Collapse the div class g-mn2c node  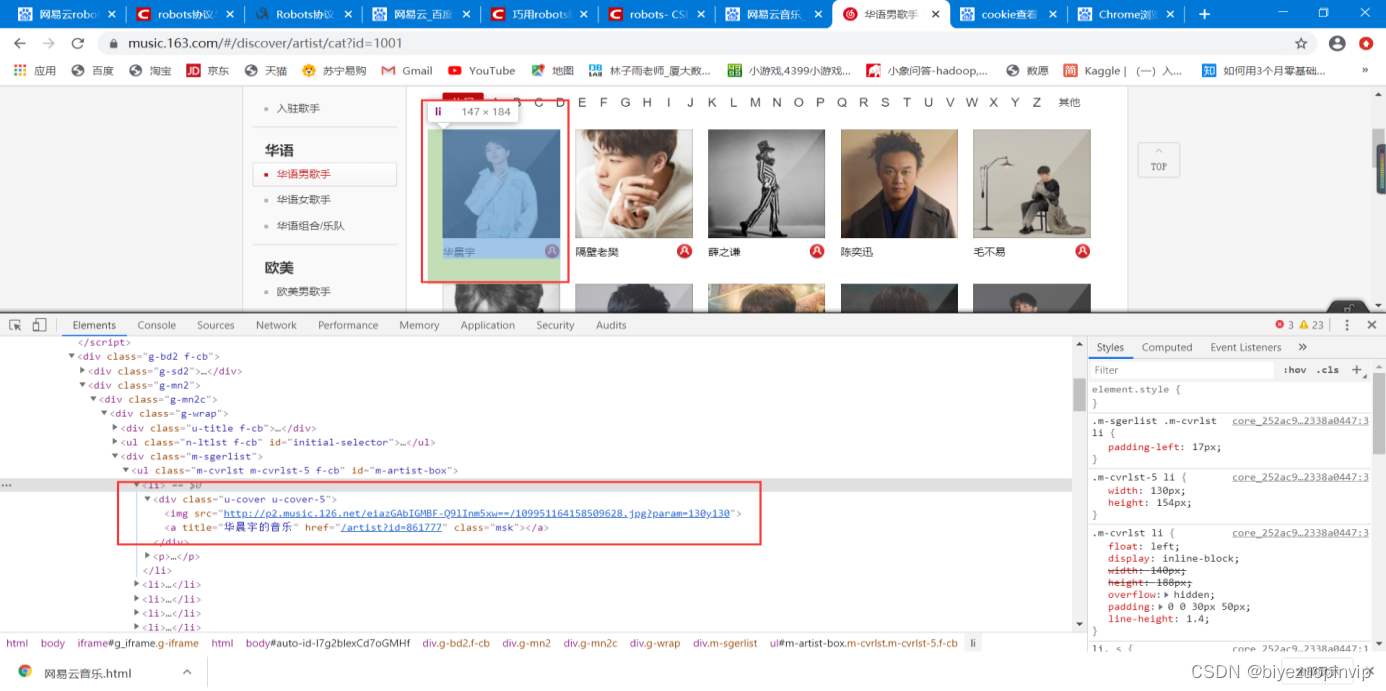94,400
